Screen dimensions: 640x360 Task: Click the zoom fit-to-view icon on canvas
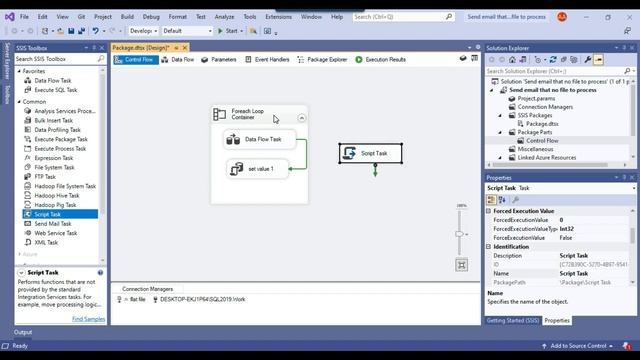click(x=462, y=265)
